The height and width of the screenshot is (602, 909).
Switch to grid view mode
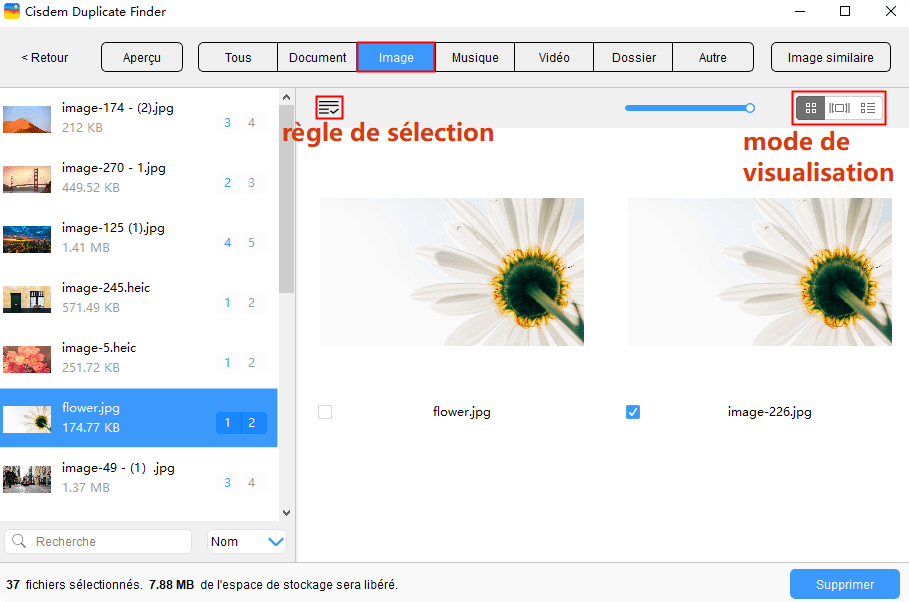[810, 107]
